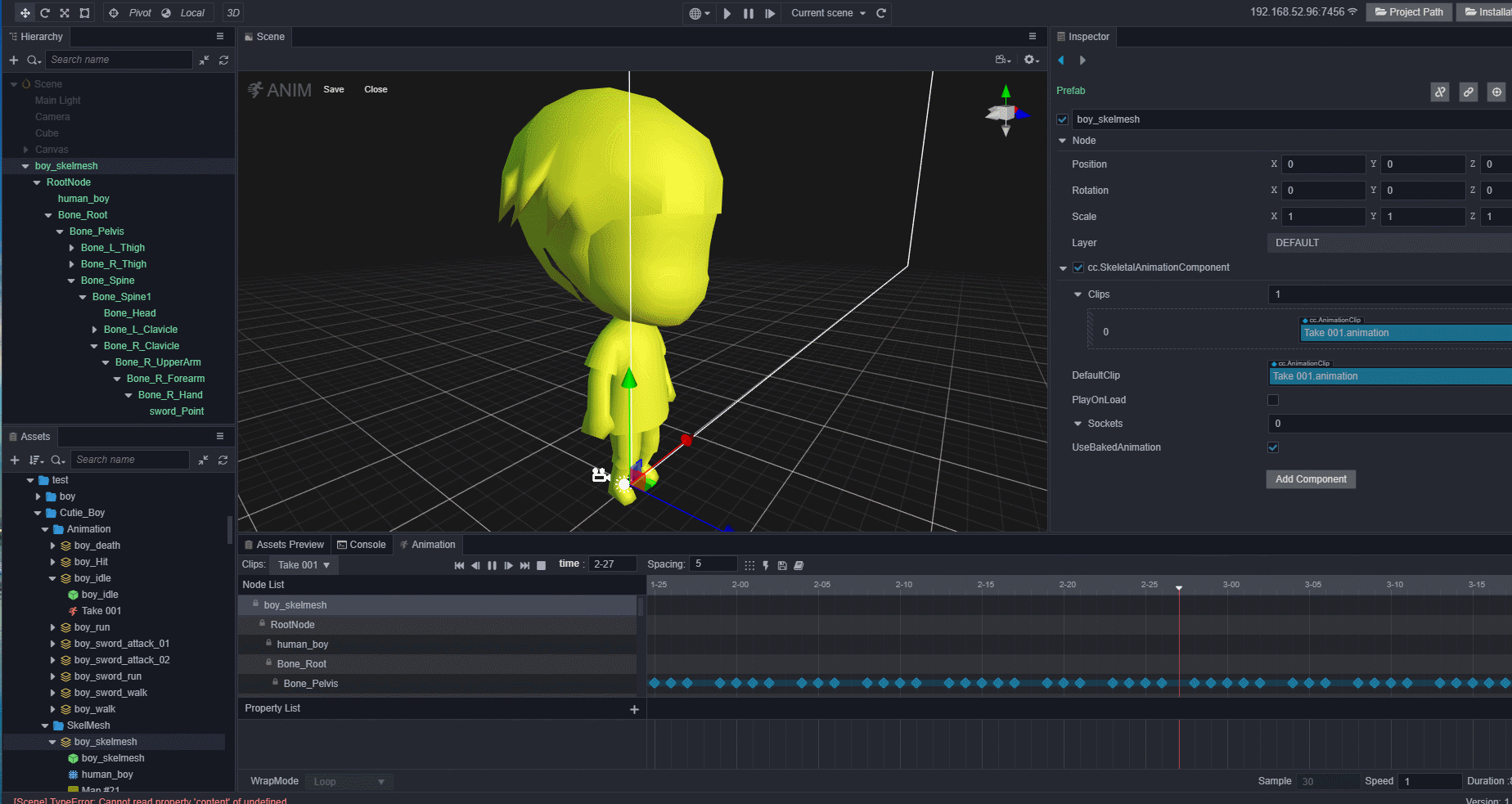1512x804 pixels.
Task: Select the rotate gizmo tool
Action: (45, 13)
